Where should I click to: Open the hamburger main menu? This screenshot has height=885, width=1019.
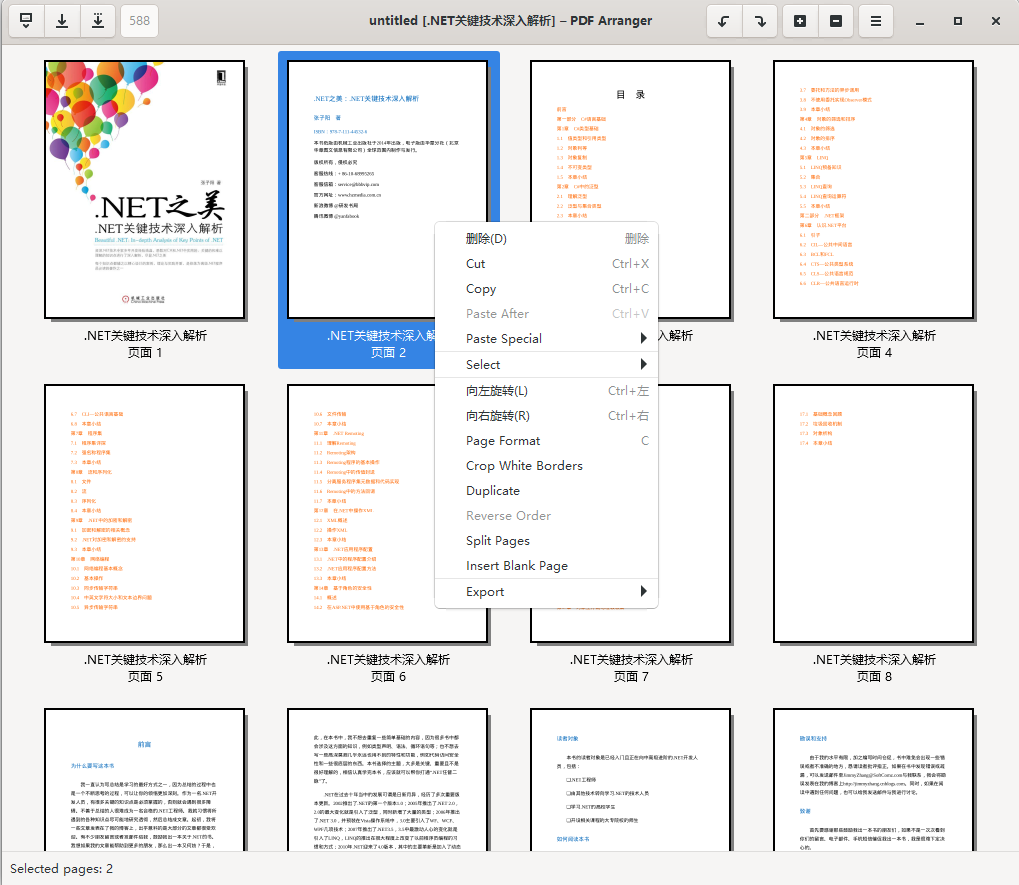pyautogui.click(x=876, y=21)
